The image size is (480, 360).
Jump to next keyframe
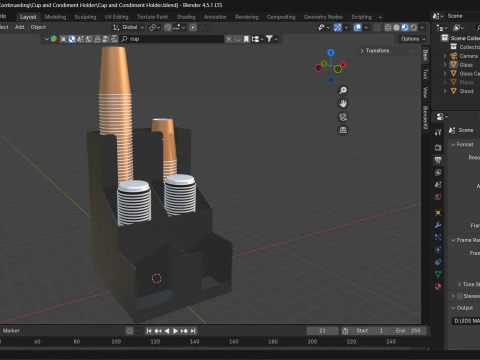184,331
